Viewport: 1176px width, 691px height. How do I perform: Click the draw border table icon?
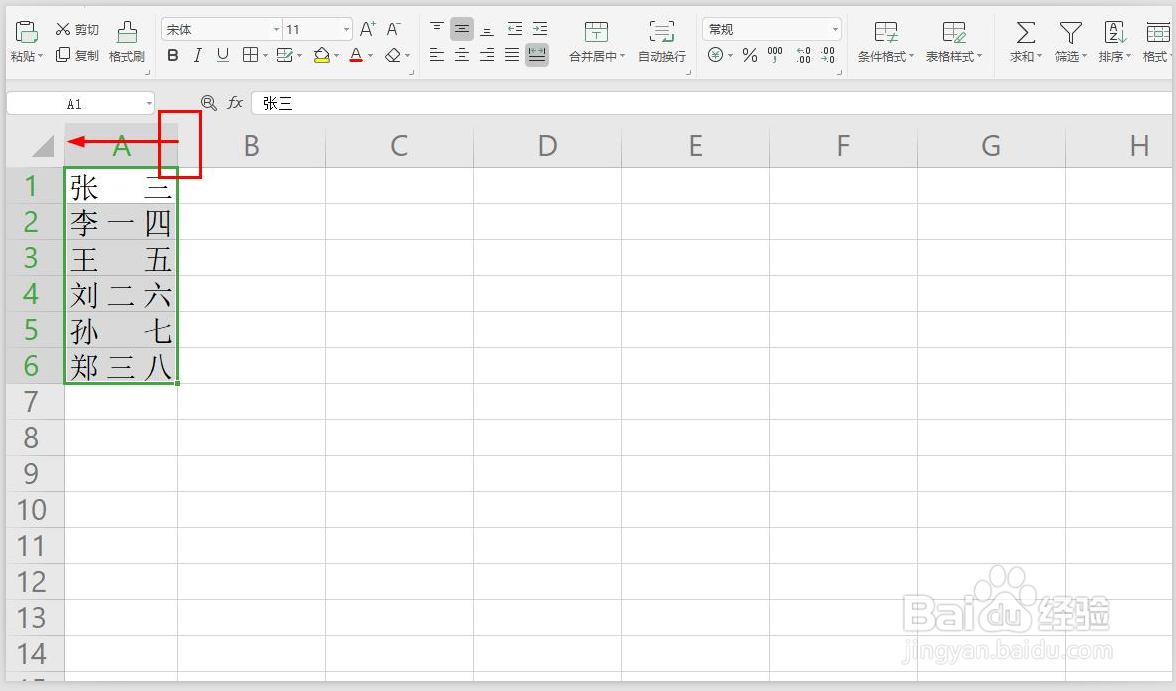point(284,56)
